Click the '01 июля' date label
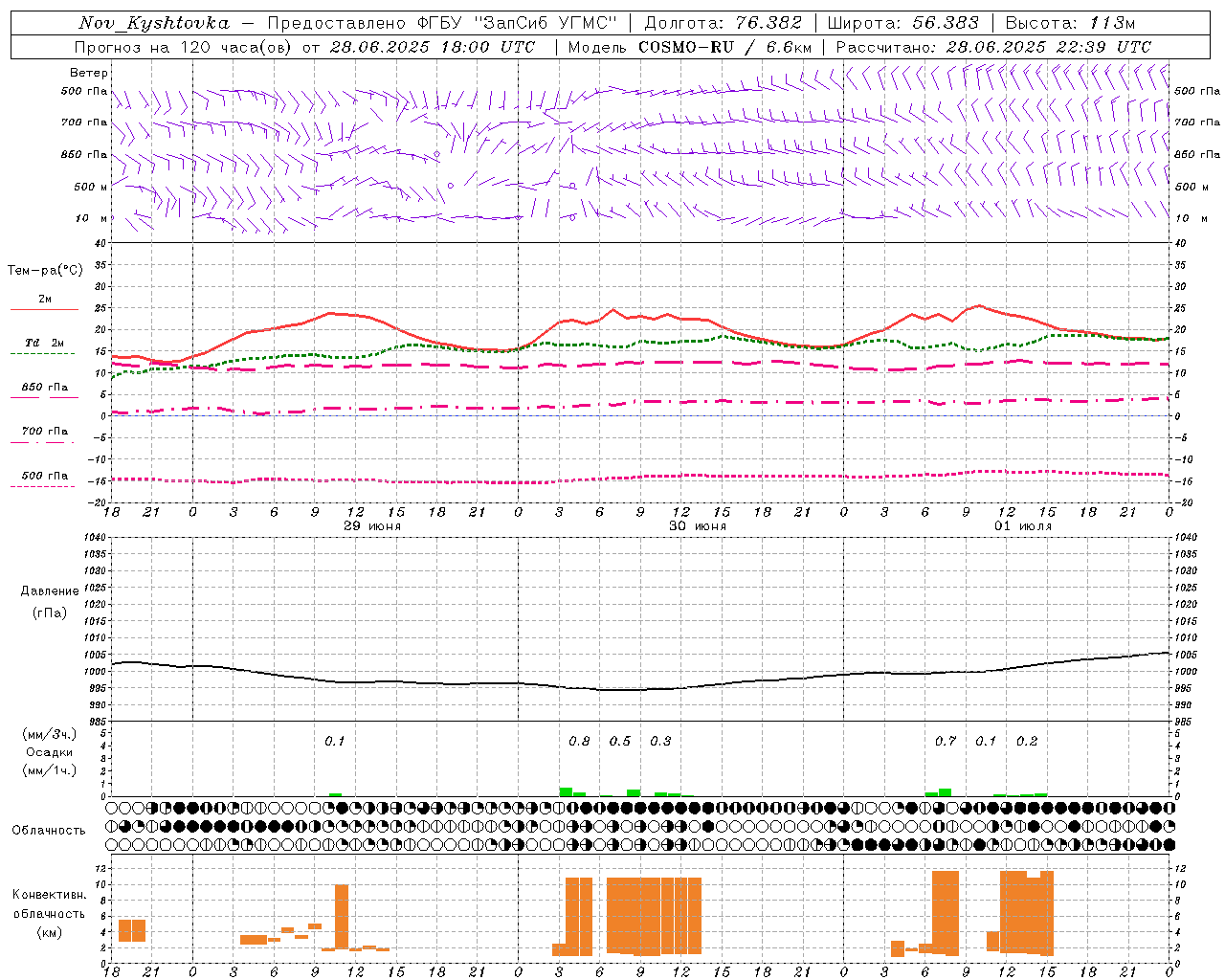 pyautogui.click(x=1023, y=526)
